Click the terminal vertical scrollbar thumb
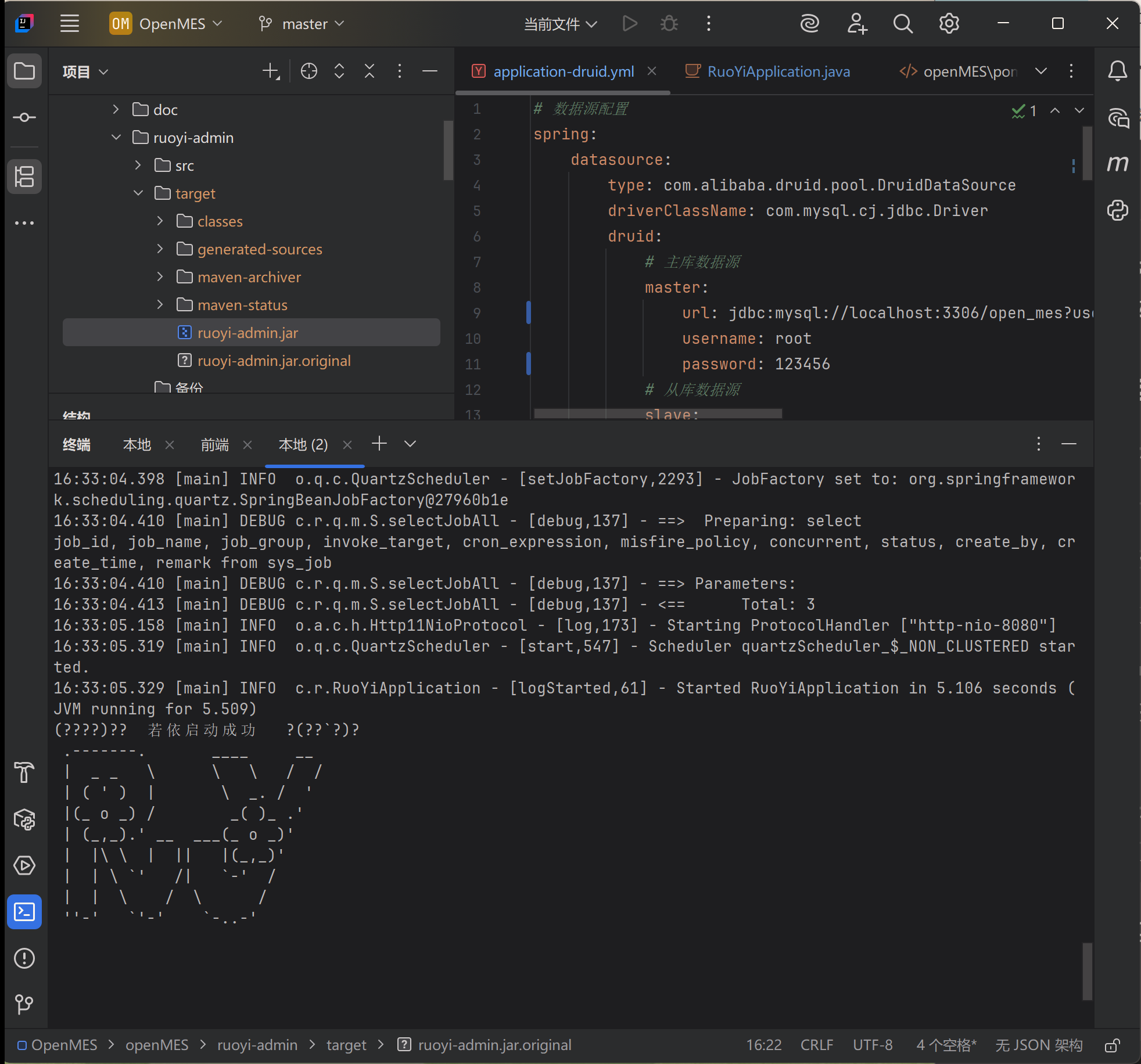Screen dimensions: 1141x1064 pos(1087,971)
